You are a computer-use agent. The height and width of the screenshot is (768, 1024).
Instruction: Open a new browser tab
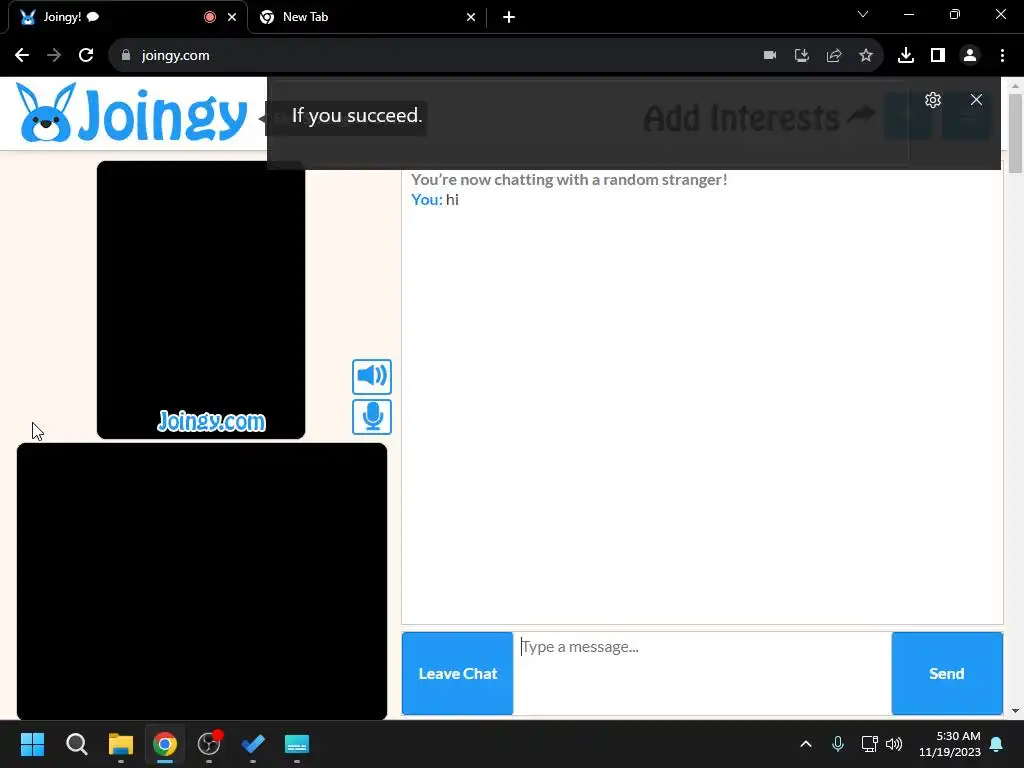click(x=509, y=17)
